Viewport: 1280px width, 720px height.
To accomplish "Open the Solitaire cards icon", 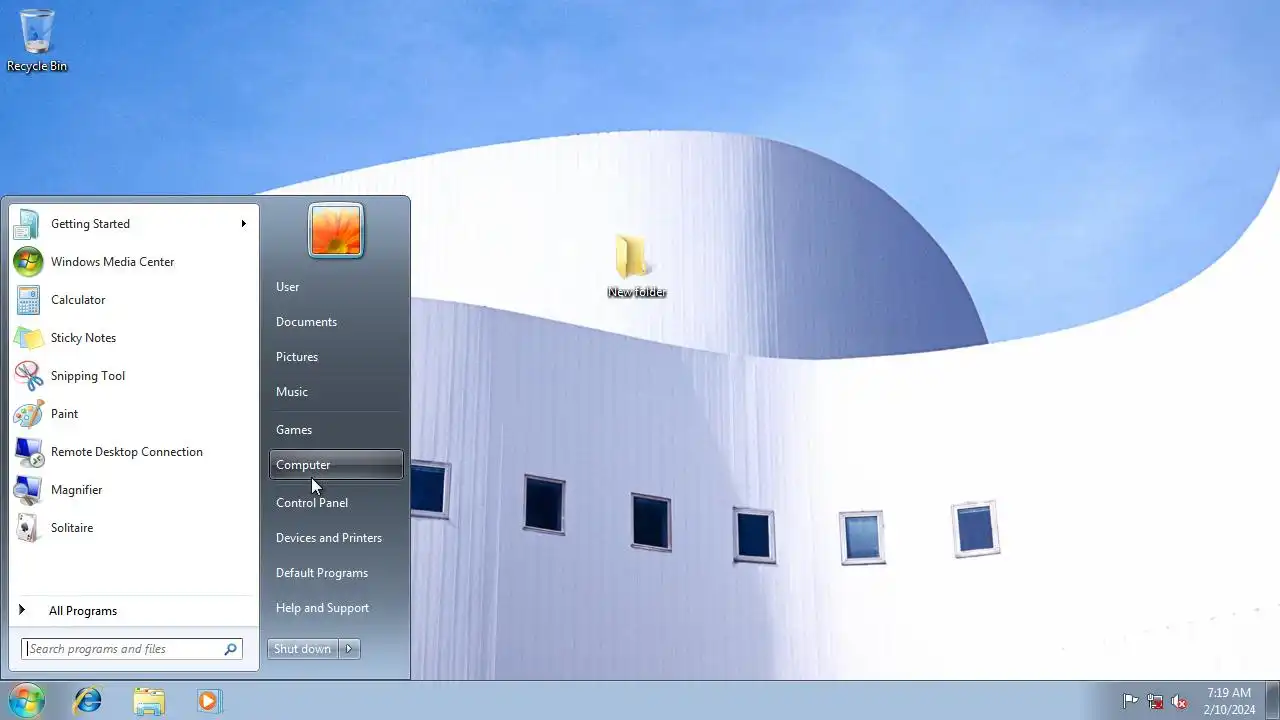I will [28, 528].
